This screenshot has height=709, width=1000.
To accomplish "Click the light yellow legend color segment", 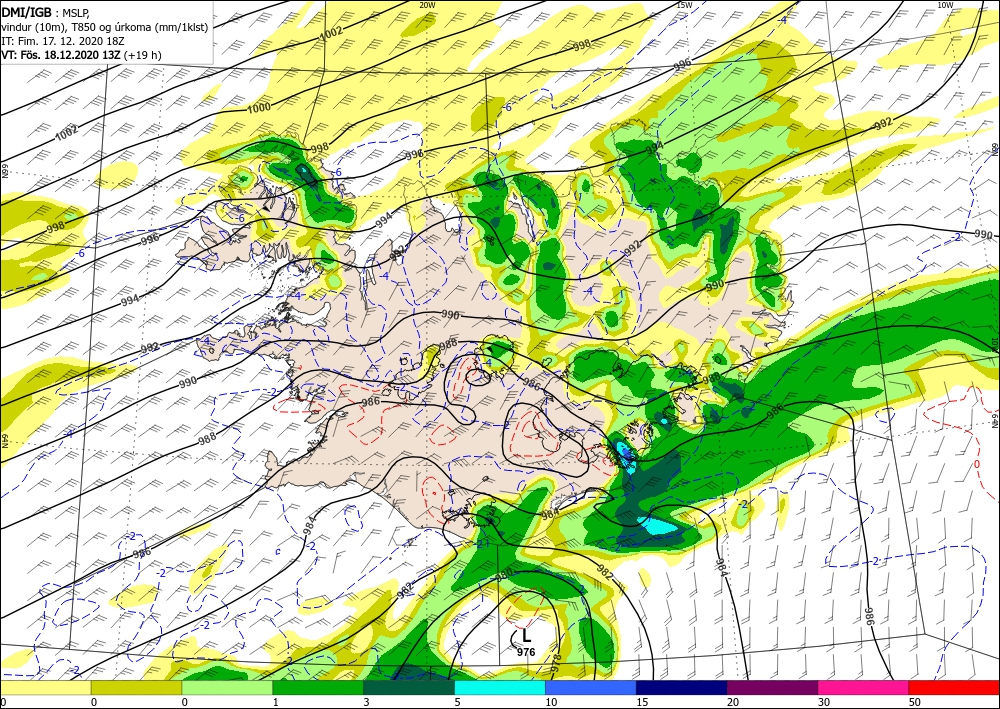I will tap(45, 688).
